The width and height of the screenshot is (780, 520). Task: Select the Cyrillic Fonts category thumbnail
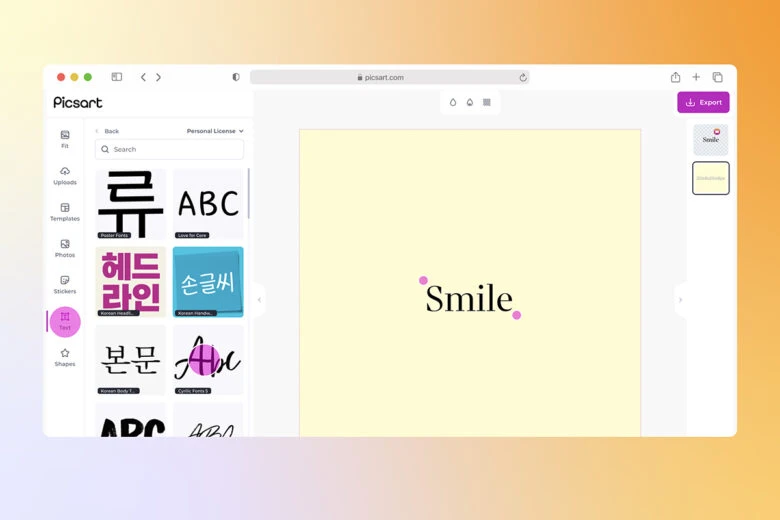pyautogui.click(x=208, y=359)
